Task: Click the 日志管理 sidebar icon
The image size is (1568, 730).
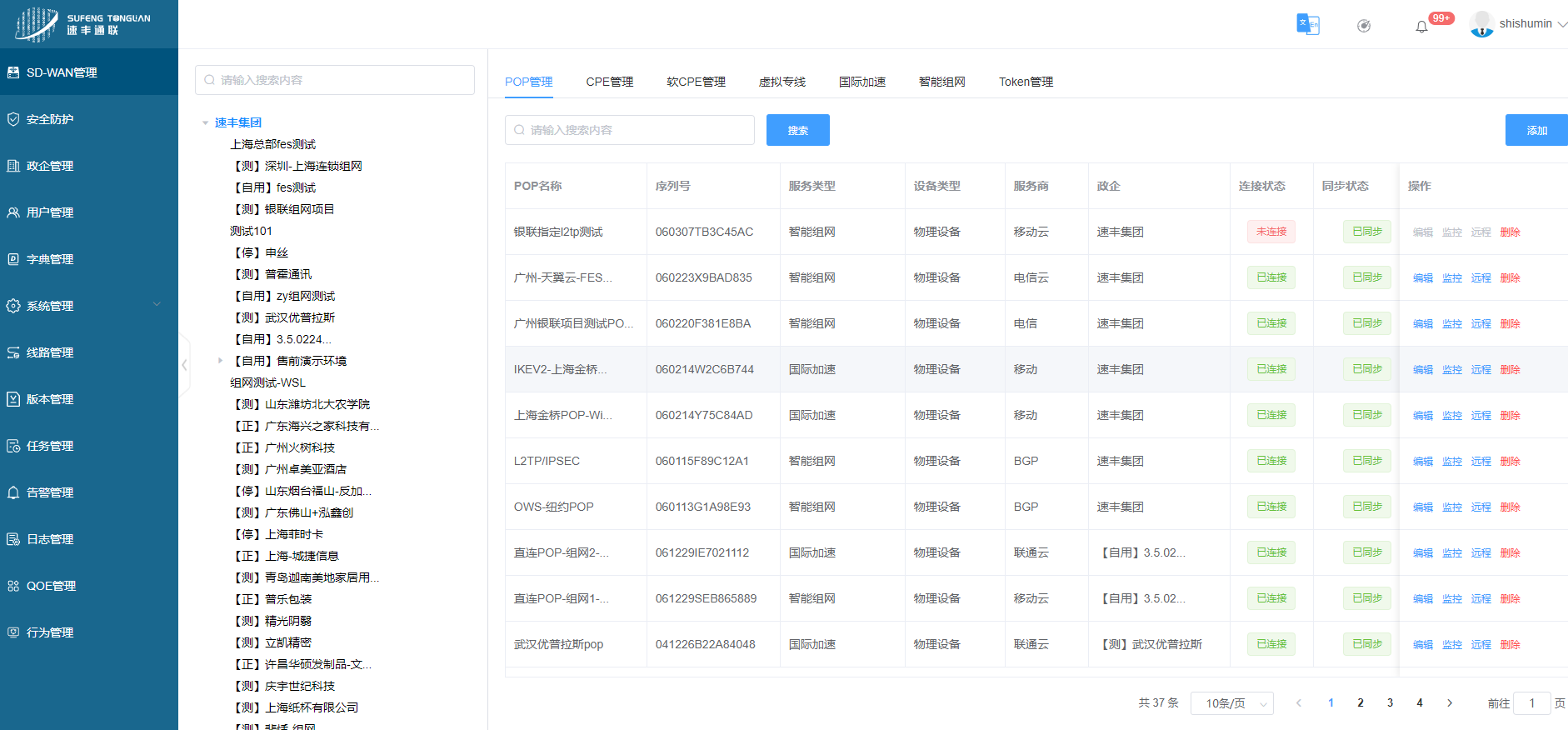Action: 13,539
